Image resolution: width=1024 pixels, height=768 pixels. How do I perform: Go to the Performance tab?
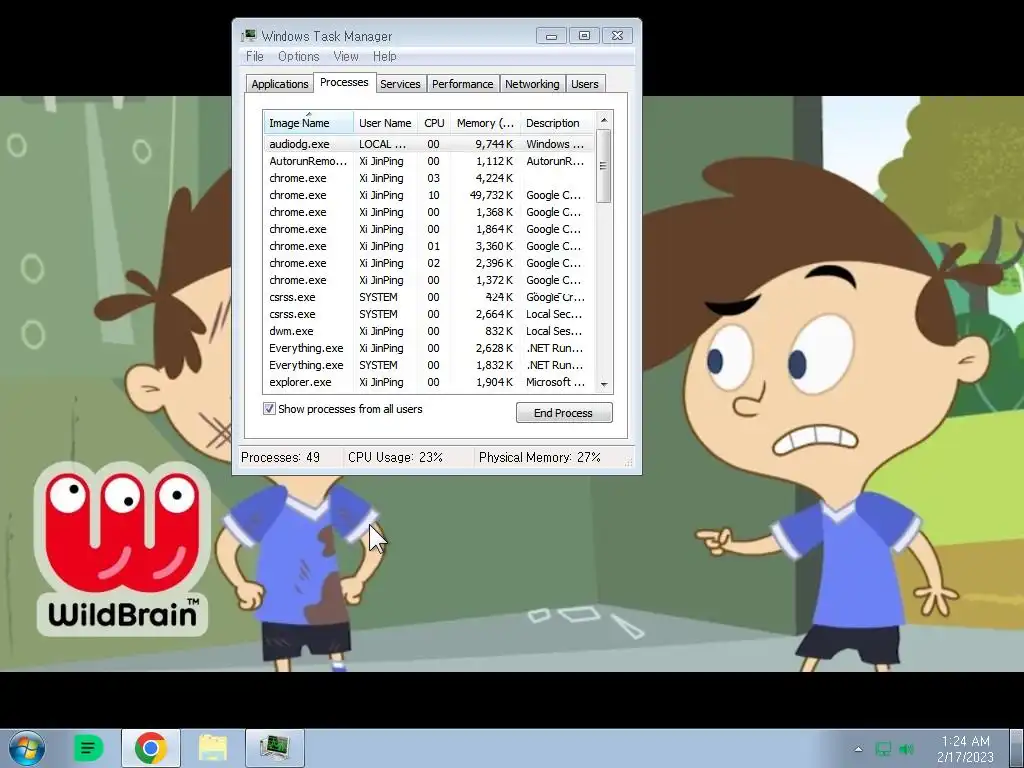tap(462, 84)
